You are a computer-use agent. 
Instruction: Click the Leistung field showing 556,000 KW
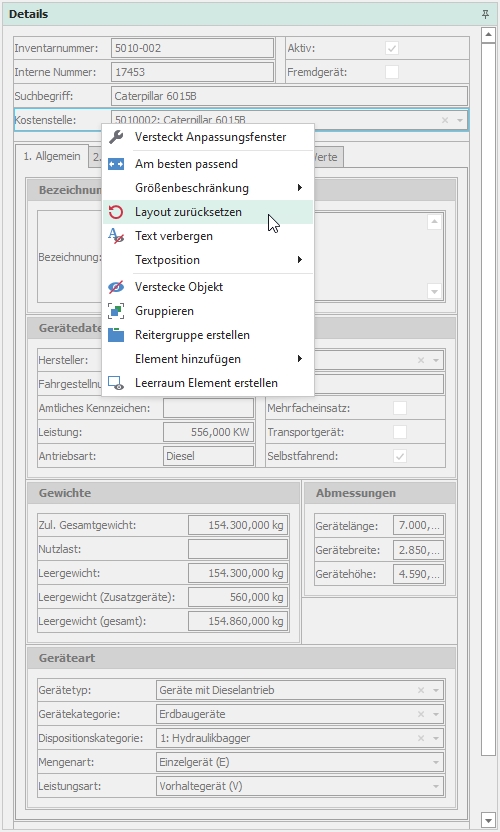pyautogui.click(x=209, y=432)
